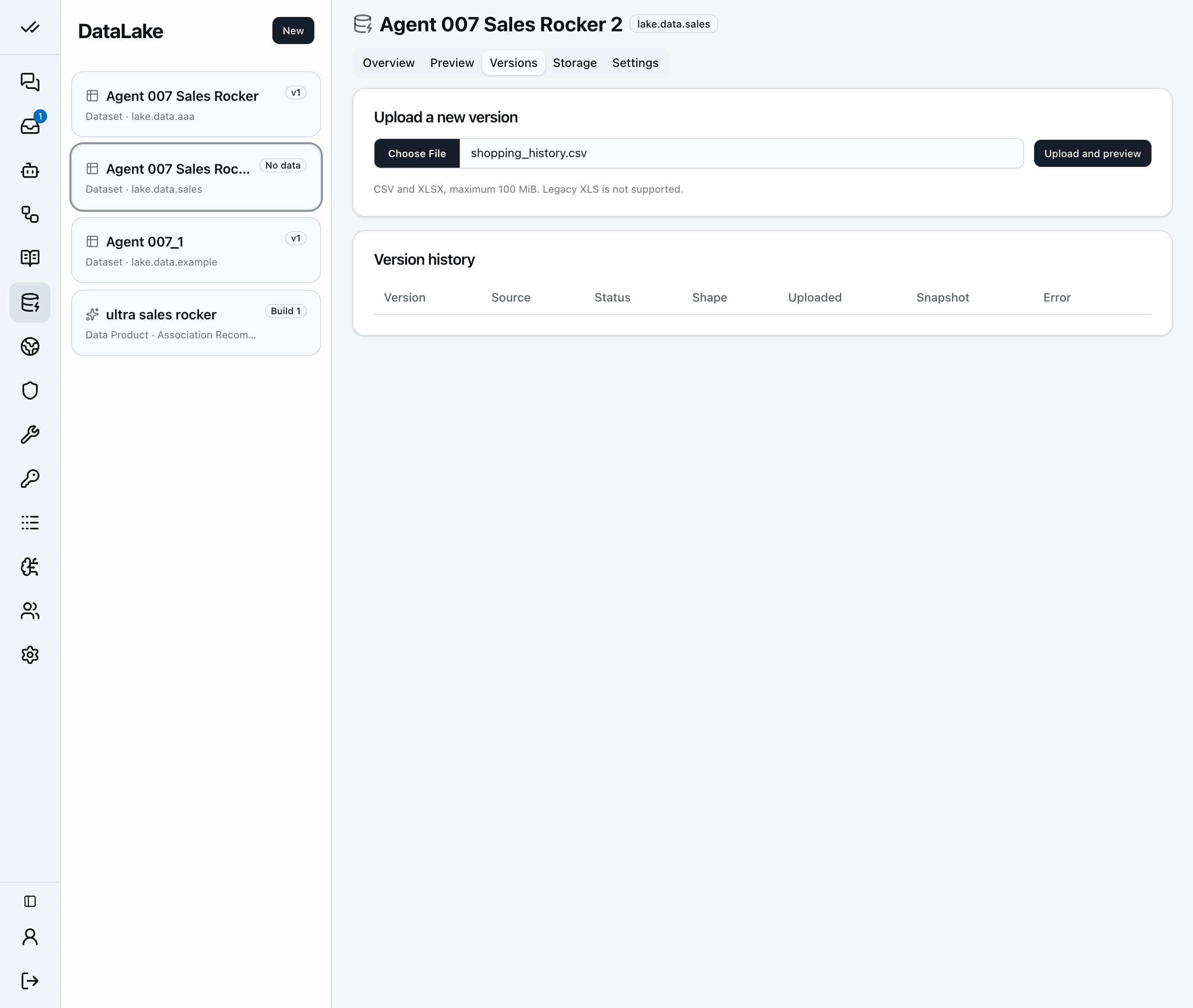The height and width of the screenshot is (1008, 1193).
Task: Switch to the Overview tab
Action: 389,63
